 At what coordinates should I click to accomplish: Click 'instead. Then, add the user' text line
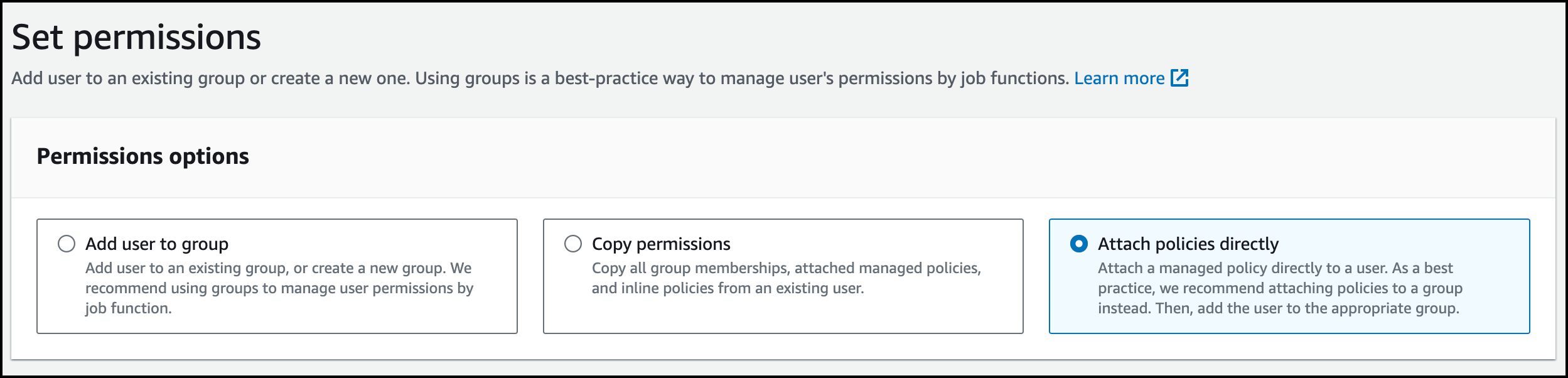click(x=1278, y=308)
